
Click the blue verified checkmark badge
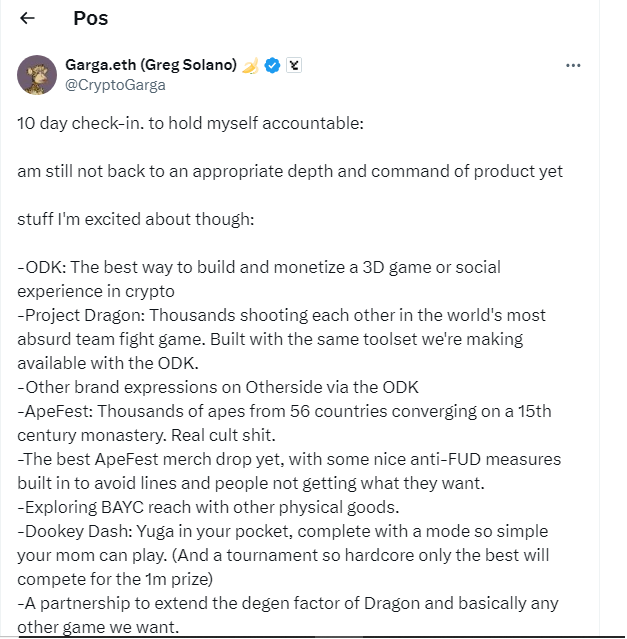271,65
